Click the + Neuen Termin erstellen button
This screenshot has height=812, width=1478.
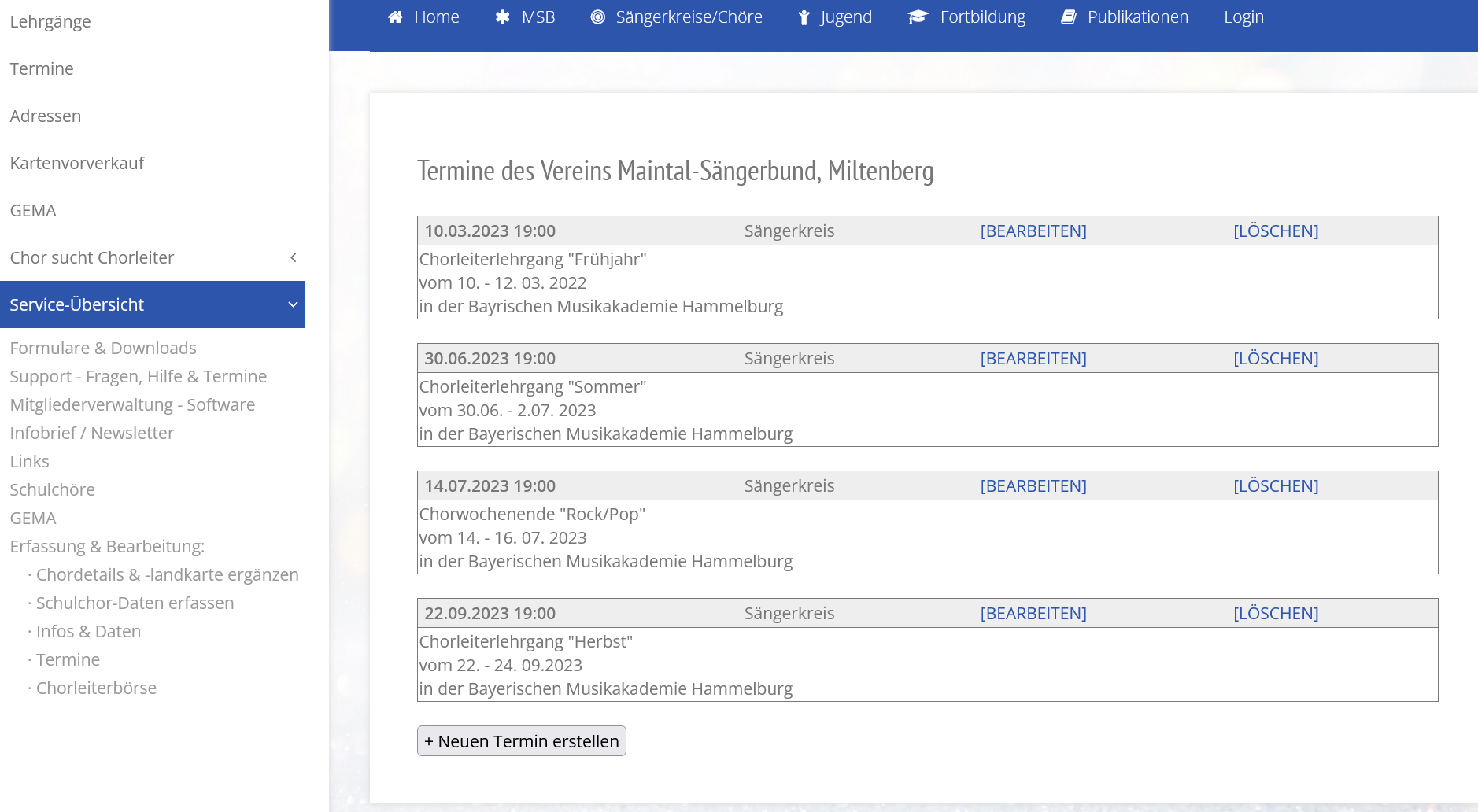pyautogui.click(x=521, y=740)
